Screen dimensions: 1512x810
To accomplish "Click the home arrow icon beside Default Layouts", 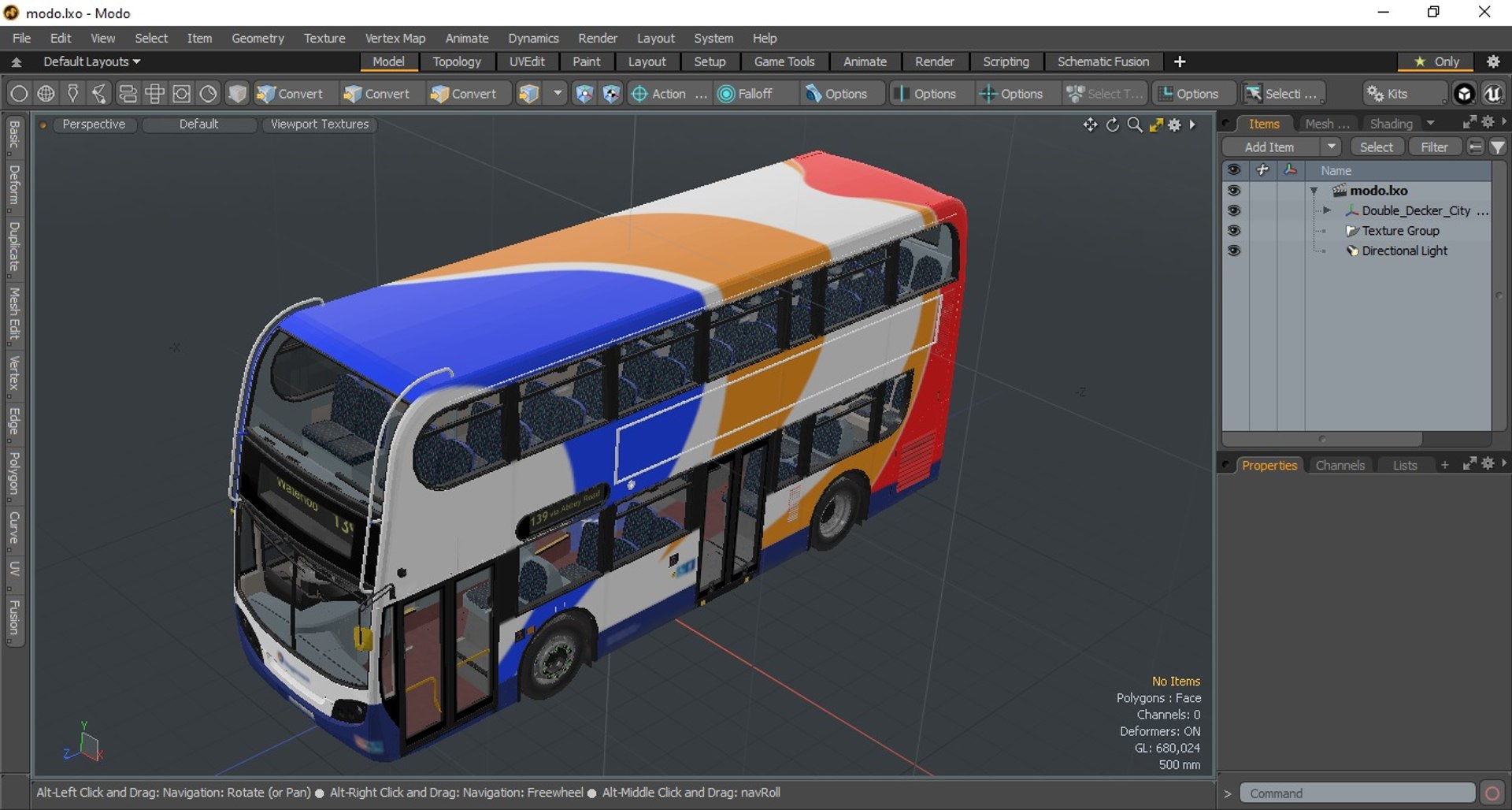I will (x=17, y=61).
